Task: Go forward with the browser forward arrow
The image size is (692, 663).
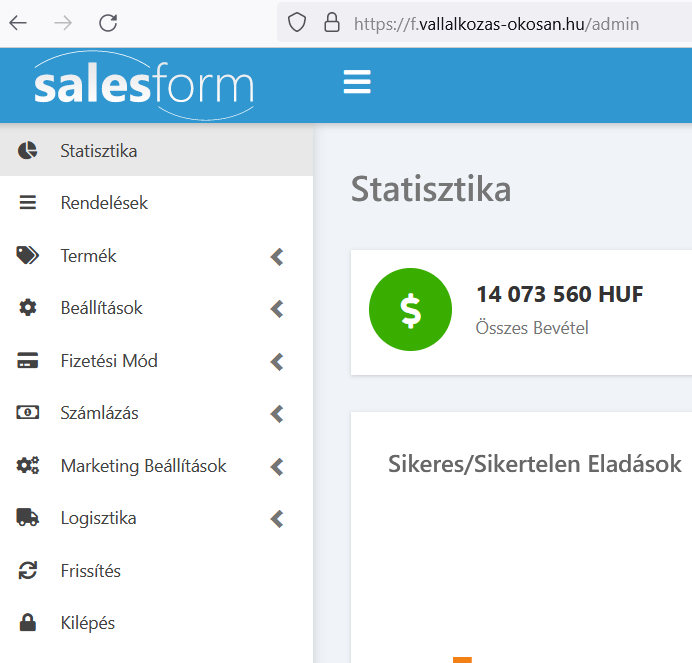Action: tap(63, 23)
